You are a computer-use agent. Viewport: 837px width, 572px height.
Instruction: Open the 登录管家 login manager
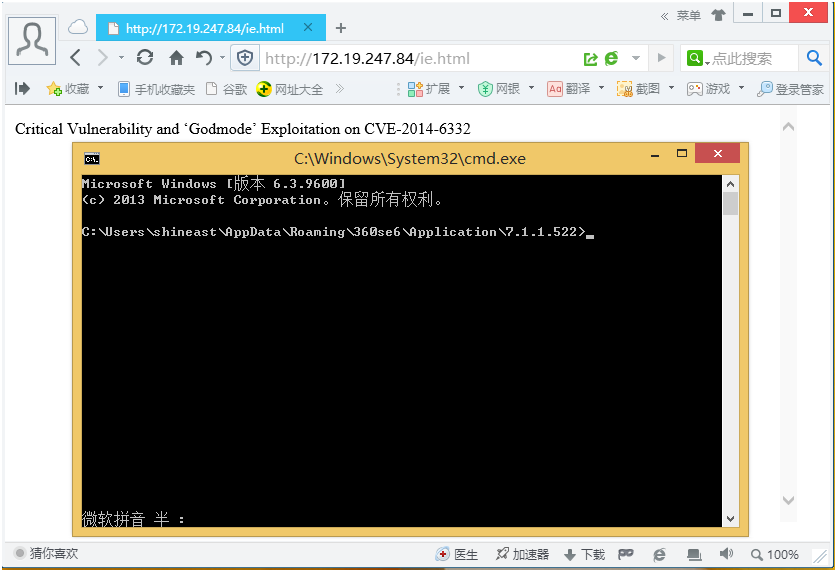click(791, 89)
